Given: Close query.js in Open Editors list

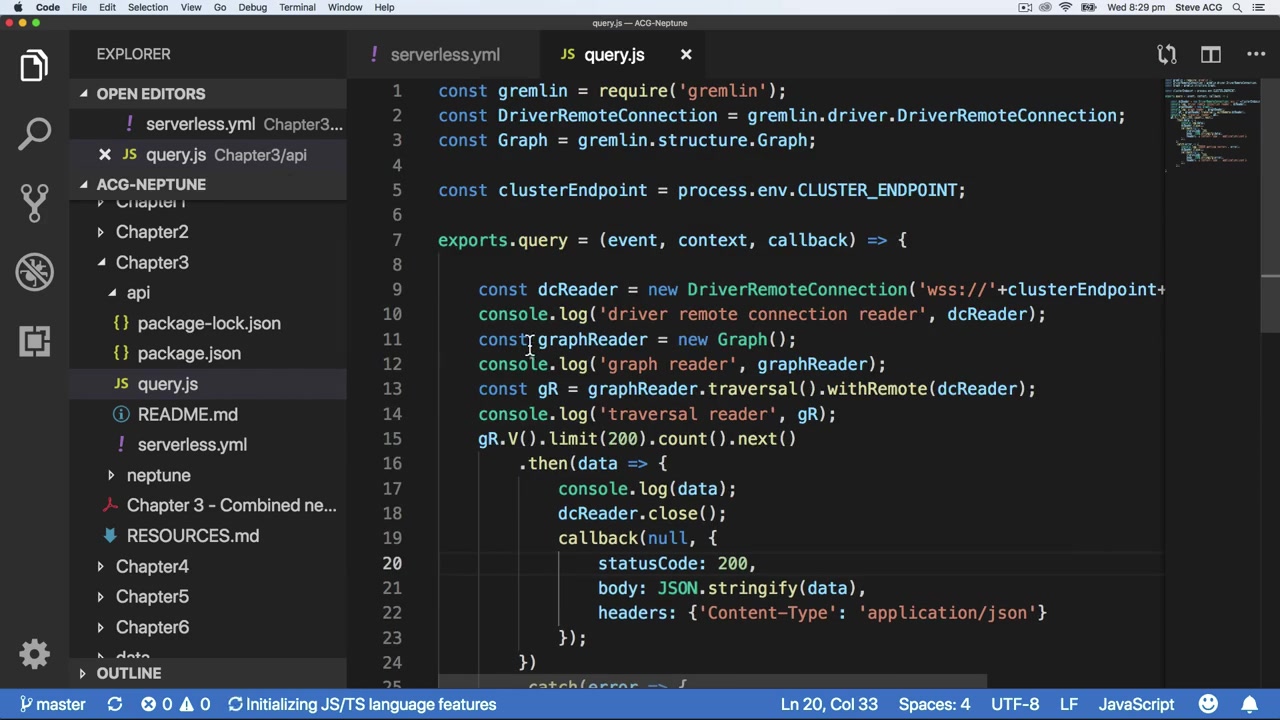Looking at the screenshot, I should click(x=105, y=155).
